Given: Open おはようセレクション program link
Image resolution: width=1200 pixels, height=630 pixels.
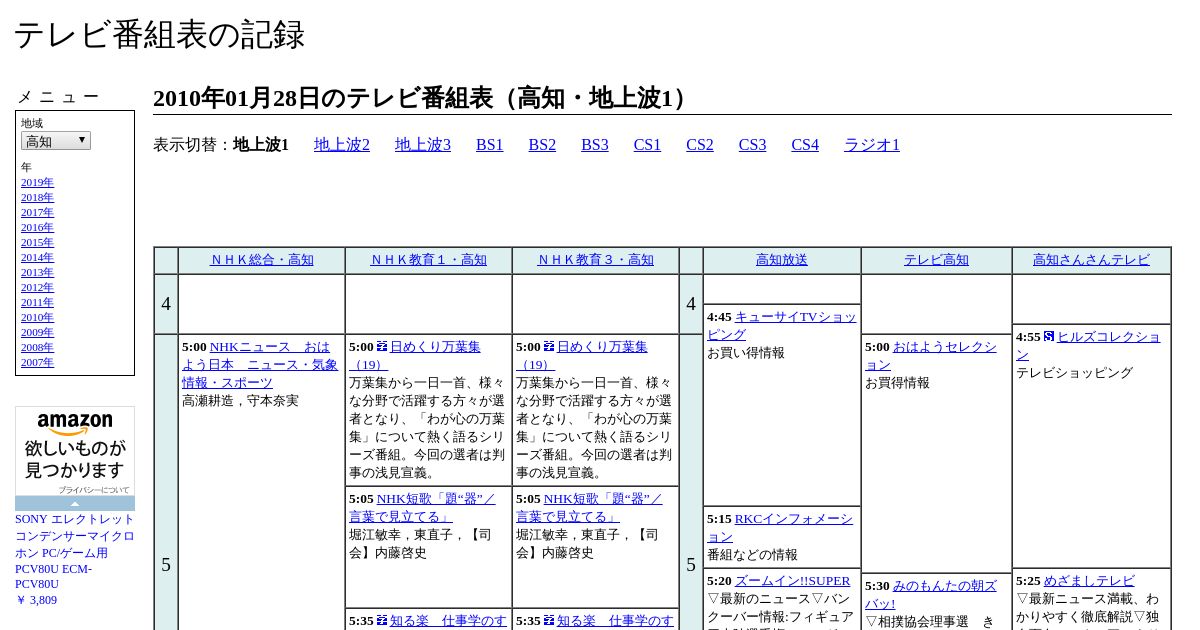Looking at the screenshot, I should coord(931,356).
